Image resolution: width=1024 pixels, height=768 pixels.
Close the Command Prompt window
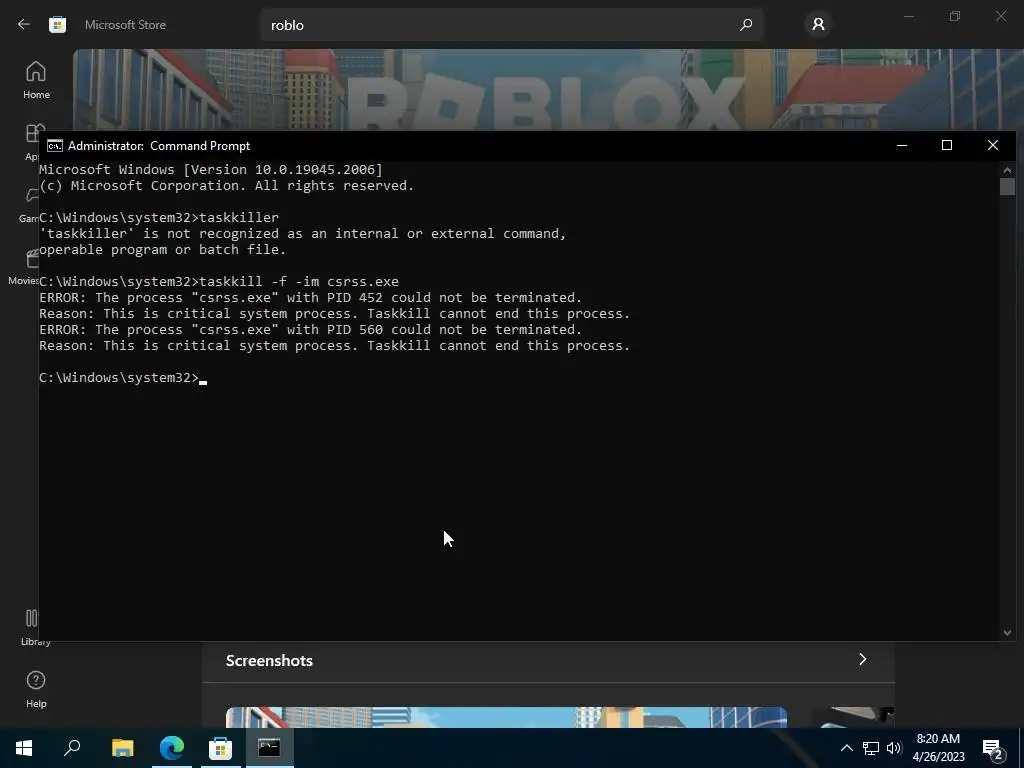(x=993, y=146)
